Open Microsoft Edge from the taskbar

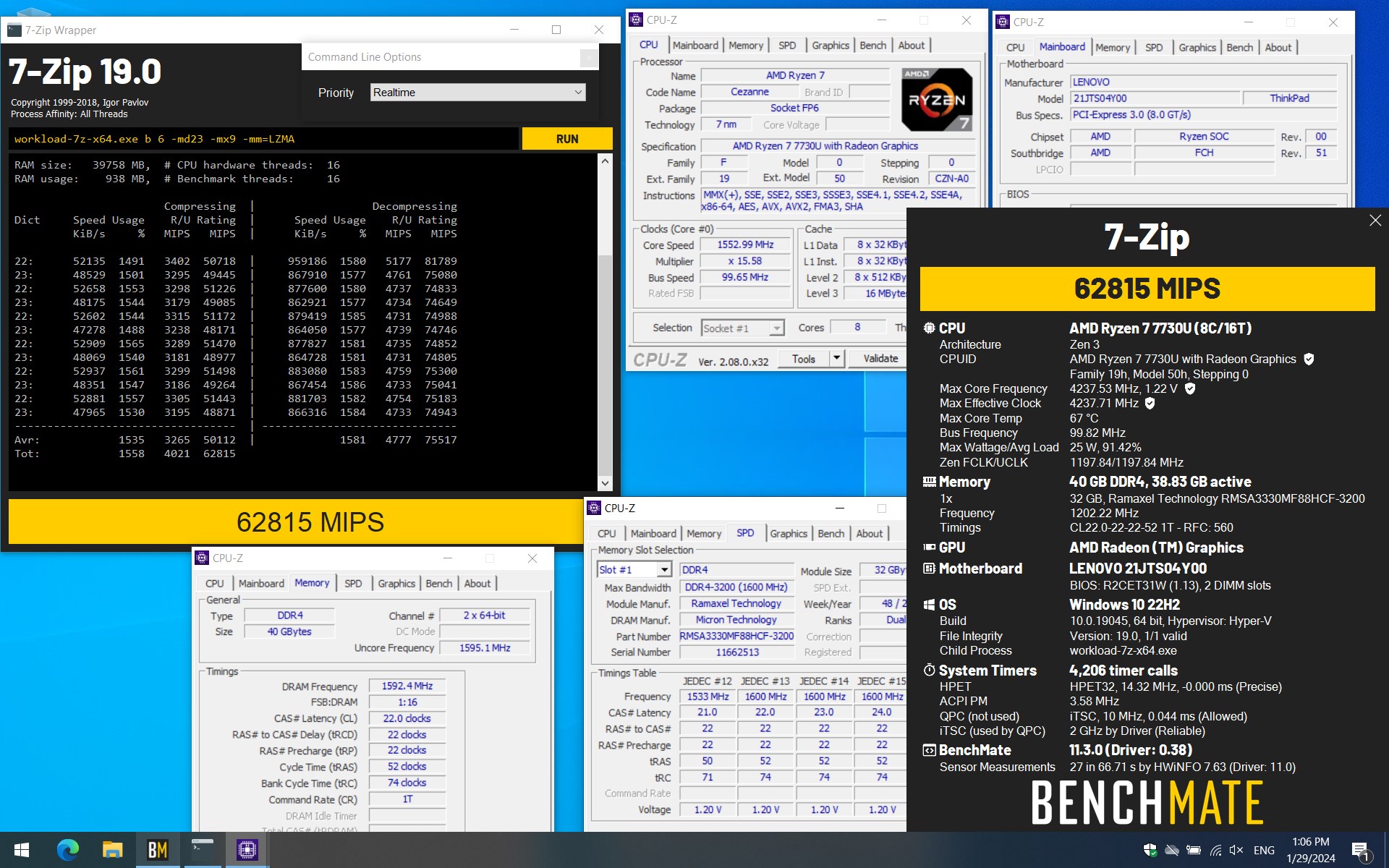[67, 850]
